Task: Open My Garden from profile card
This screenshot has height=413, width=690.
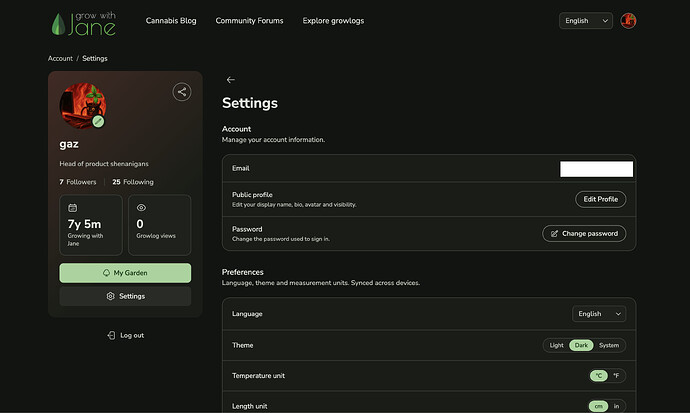Action: (x=125, y=273)
